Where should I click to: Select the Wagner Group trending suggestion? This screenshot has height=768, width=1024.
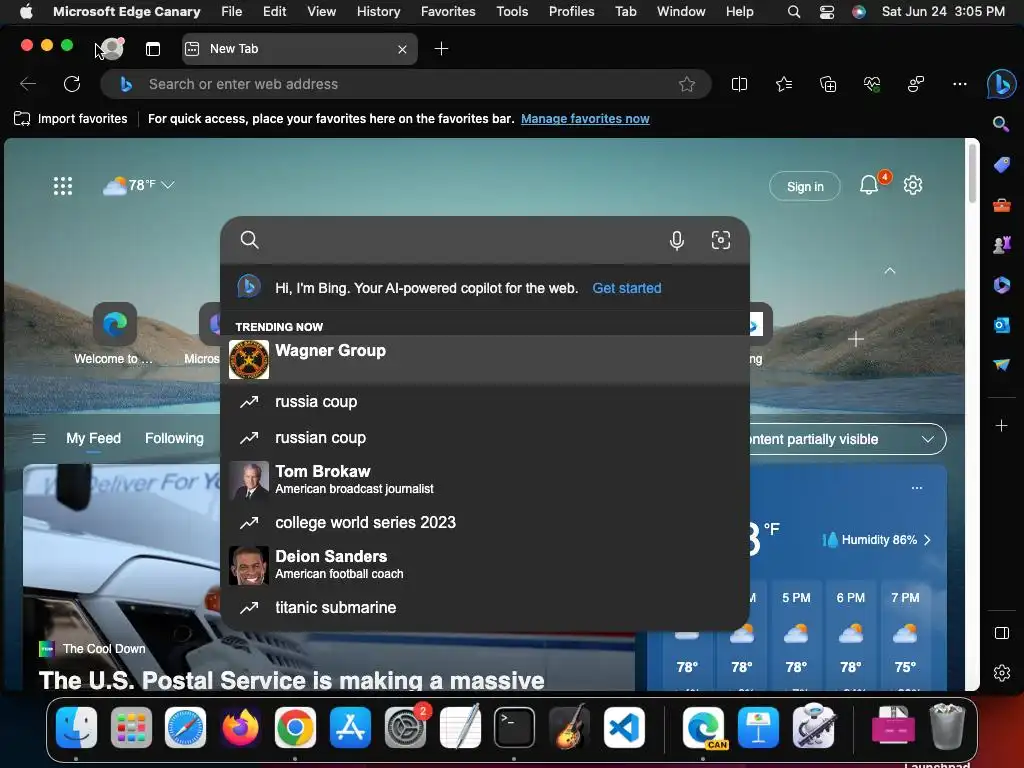[x=485, y=359]
